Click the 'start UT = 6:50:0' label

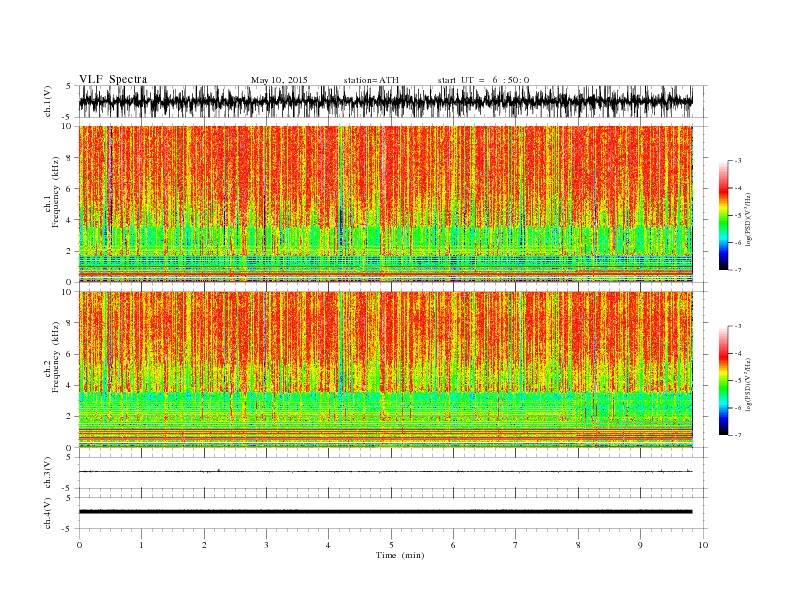pyautogui.click(x=483, y=80)
